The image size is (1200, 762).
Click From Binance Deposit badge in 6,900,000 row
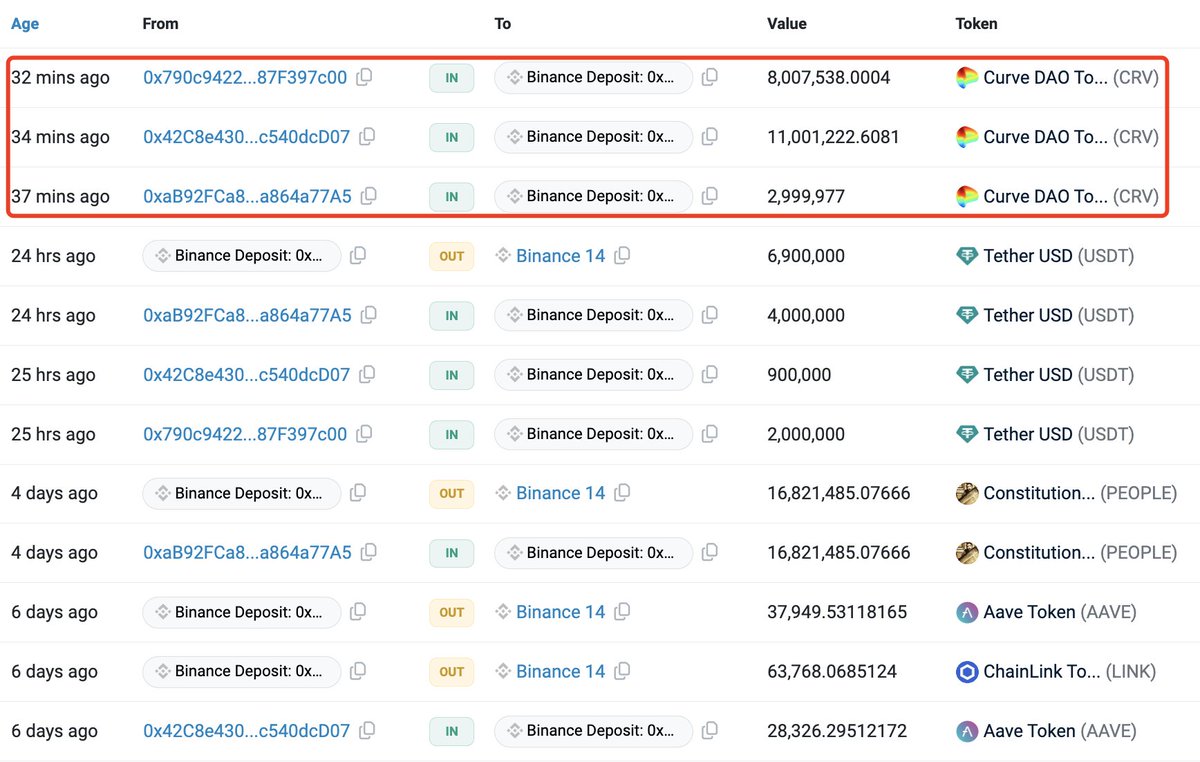241,256
